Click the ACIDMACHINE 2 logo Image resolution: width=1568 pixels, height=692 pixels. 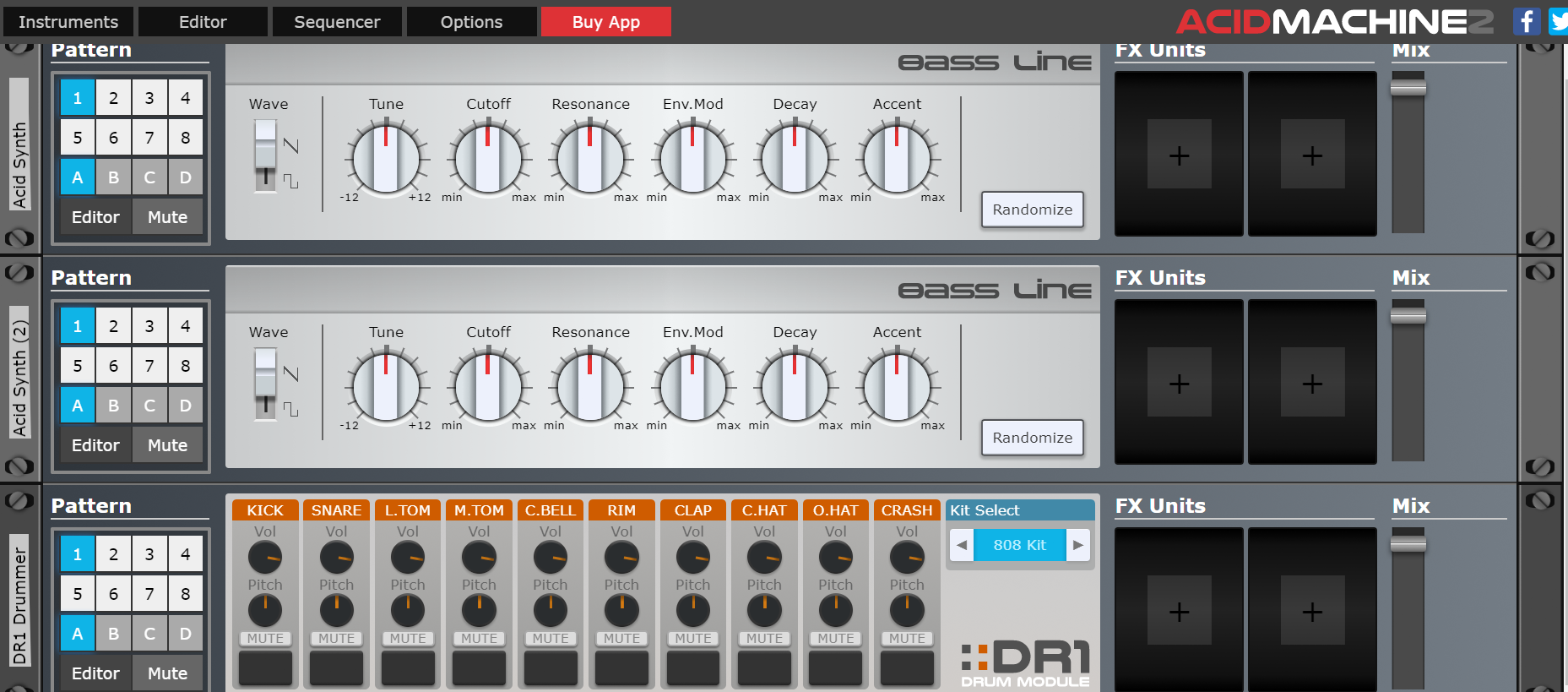point(1336,21)
